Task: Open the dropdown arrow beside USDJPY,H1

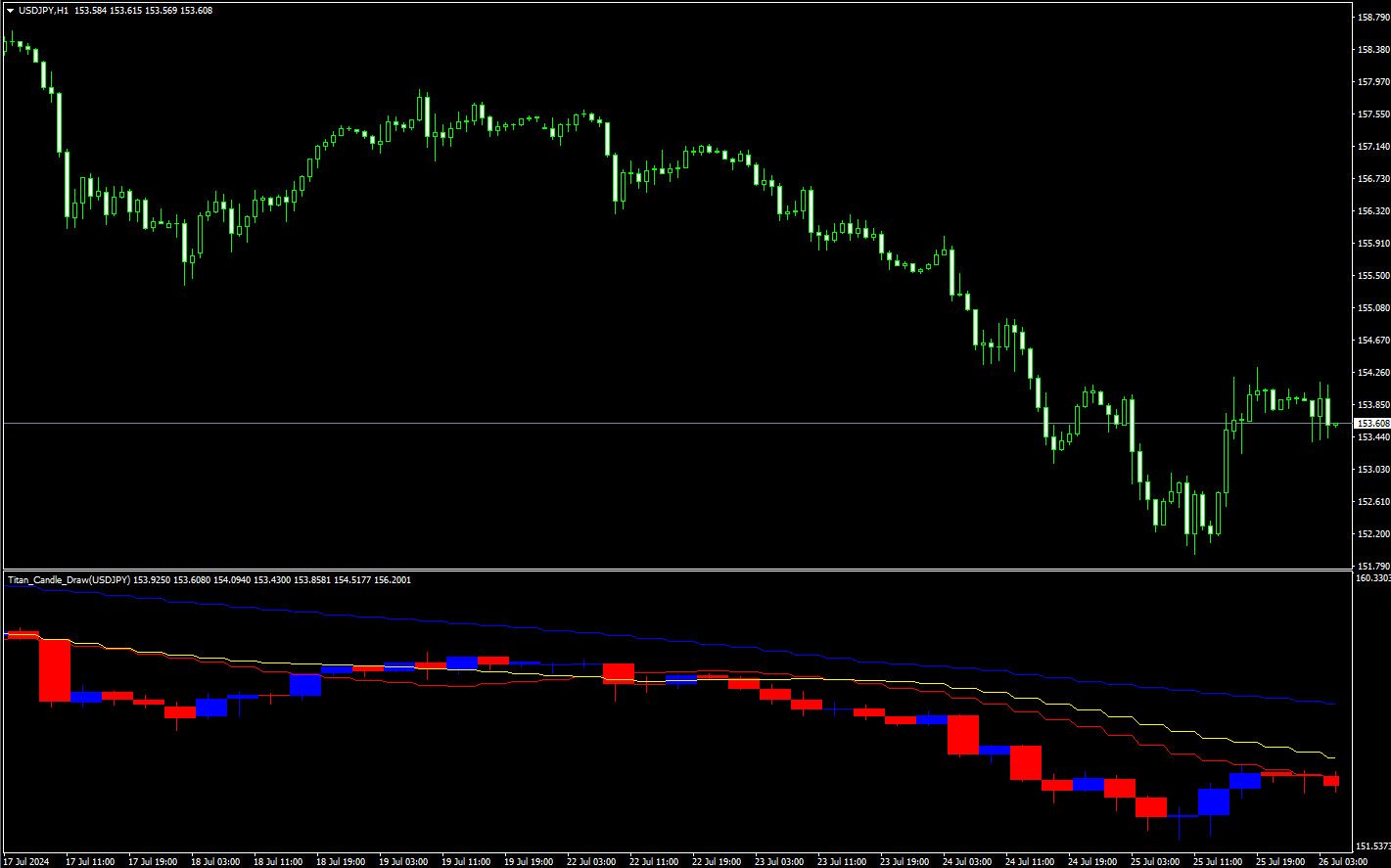Action: tap(10, 10)
